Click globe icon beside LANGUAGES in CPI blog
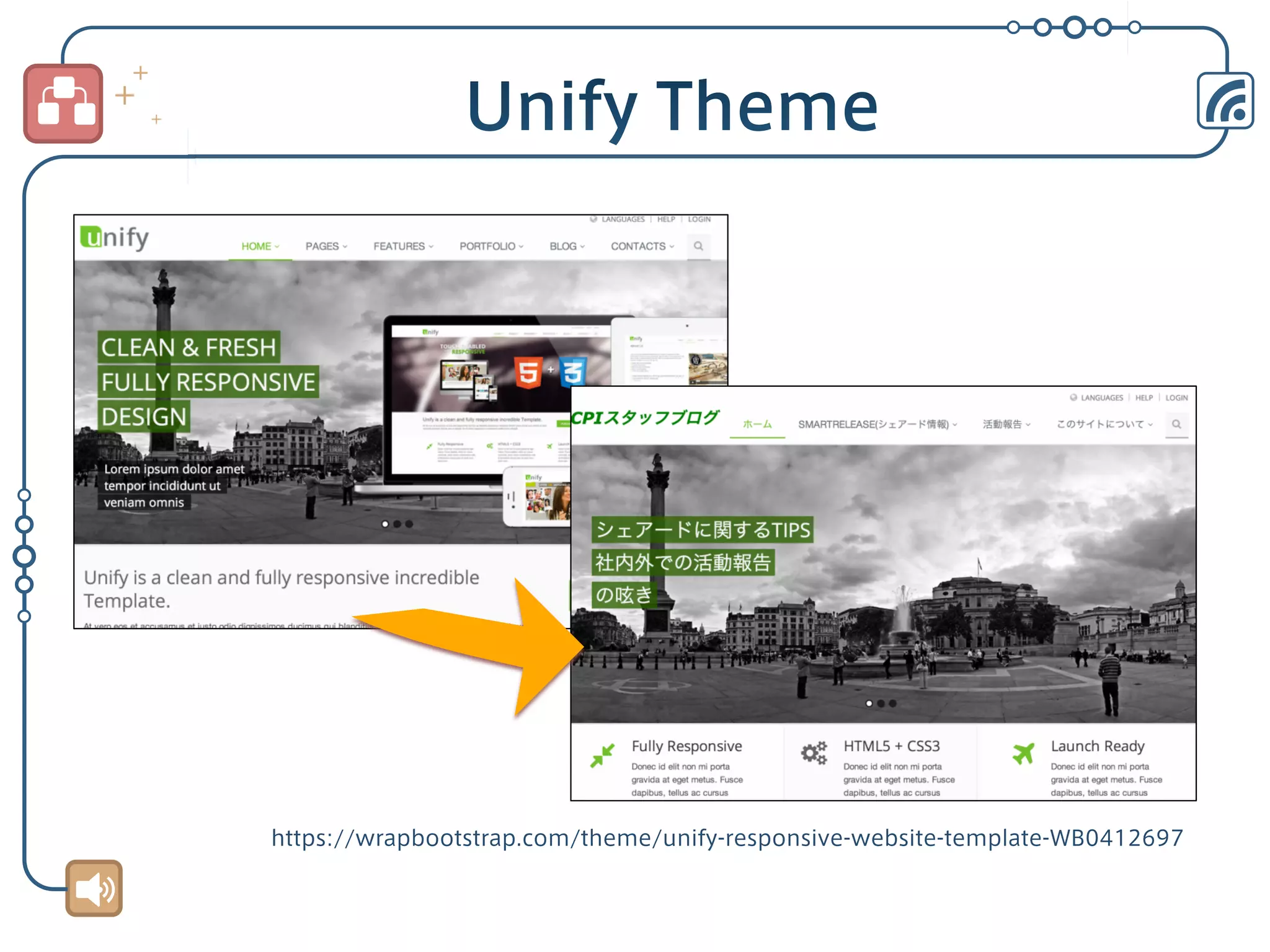The width and height of the screenshot is (1270, 952). pos(1073,397)
